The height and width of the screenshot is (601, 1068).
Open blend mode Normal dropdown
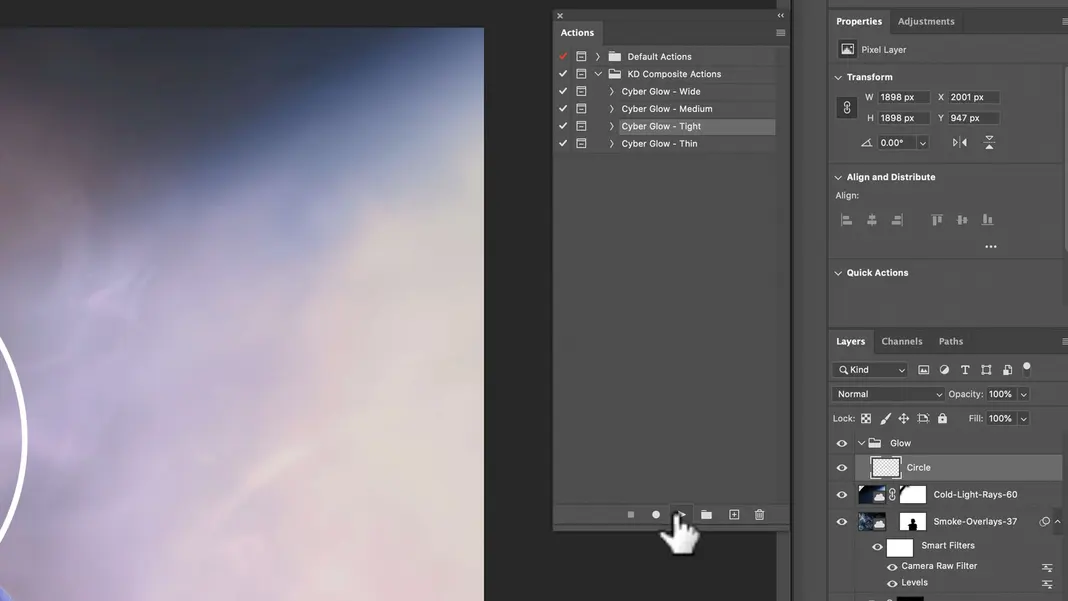(x=888, y=395)
